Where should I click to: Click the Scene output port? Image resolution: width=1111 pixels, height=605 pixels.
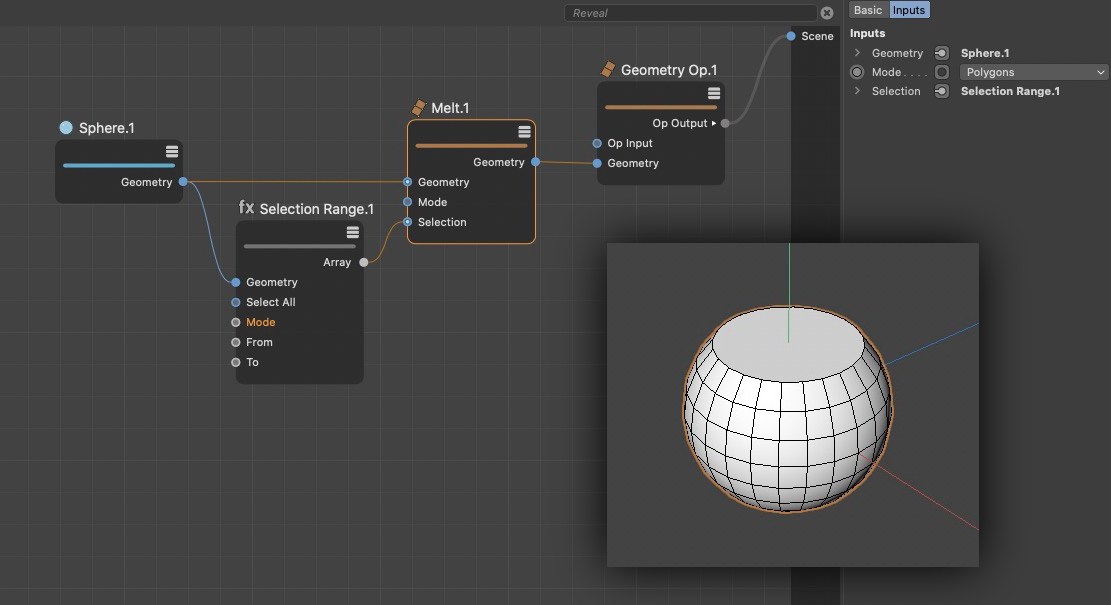click(791, 36)
